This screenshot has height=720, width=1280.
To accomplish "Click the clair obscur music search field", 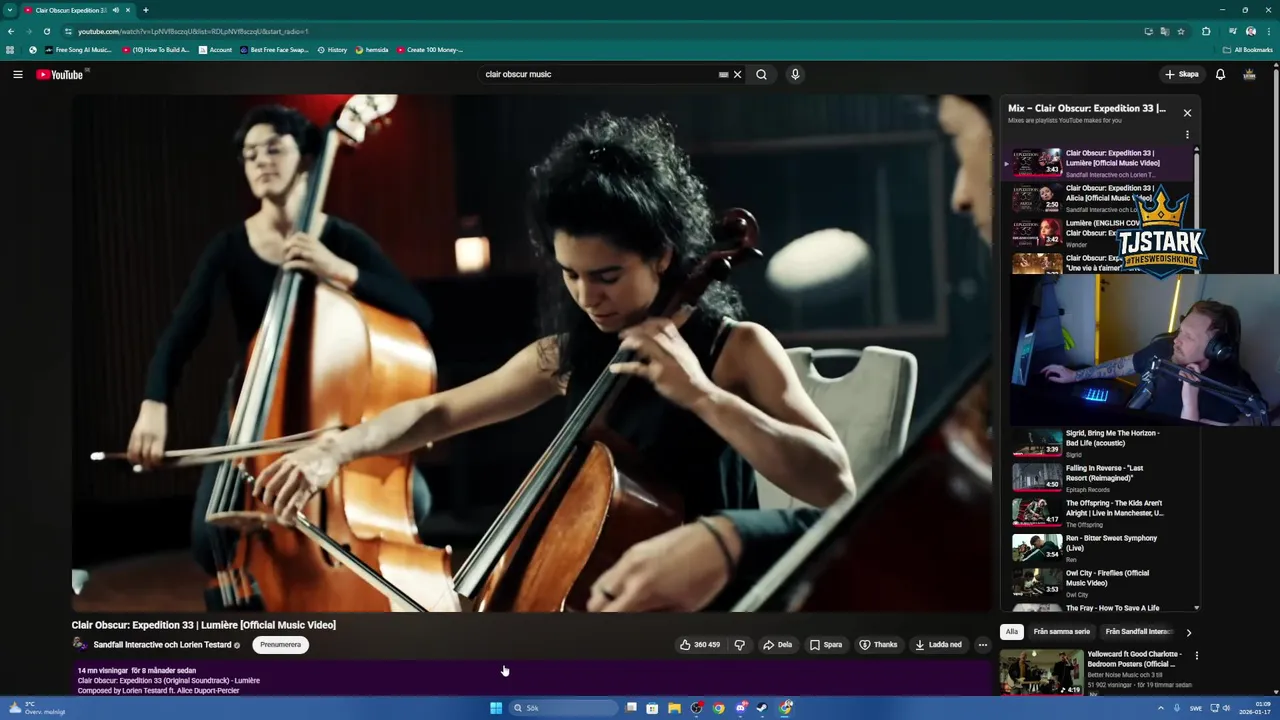I will tap(598, 74).
